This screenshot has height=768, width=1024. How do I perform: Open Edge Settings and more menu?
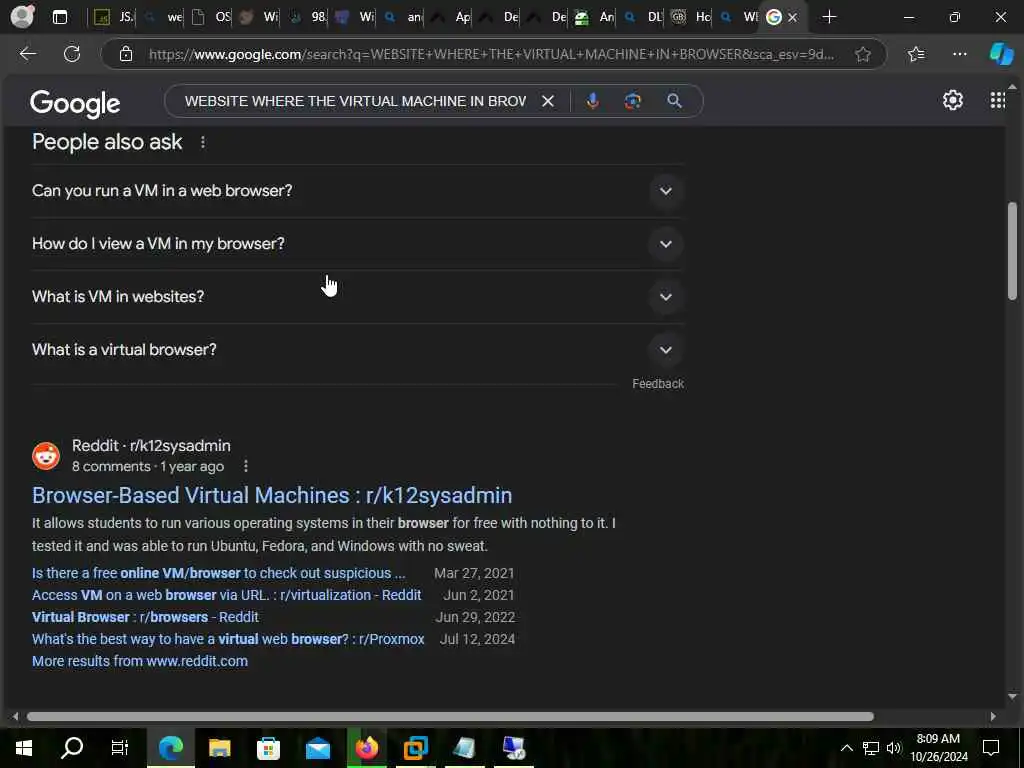click(x=959, y=54)
